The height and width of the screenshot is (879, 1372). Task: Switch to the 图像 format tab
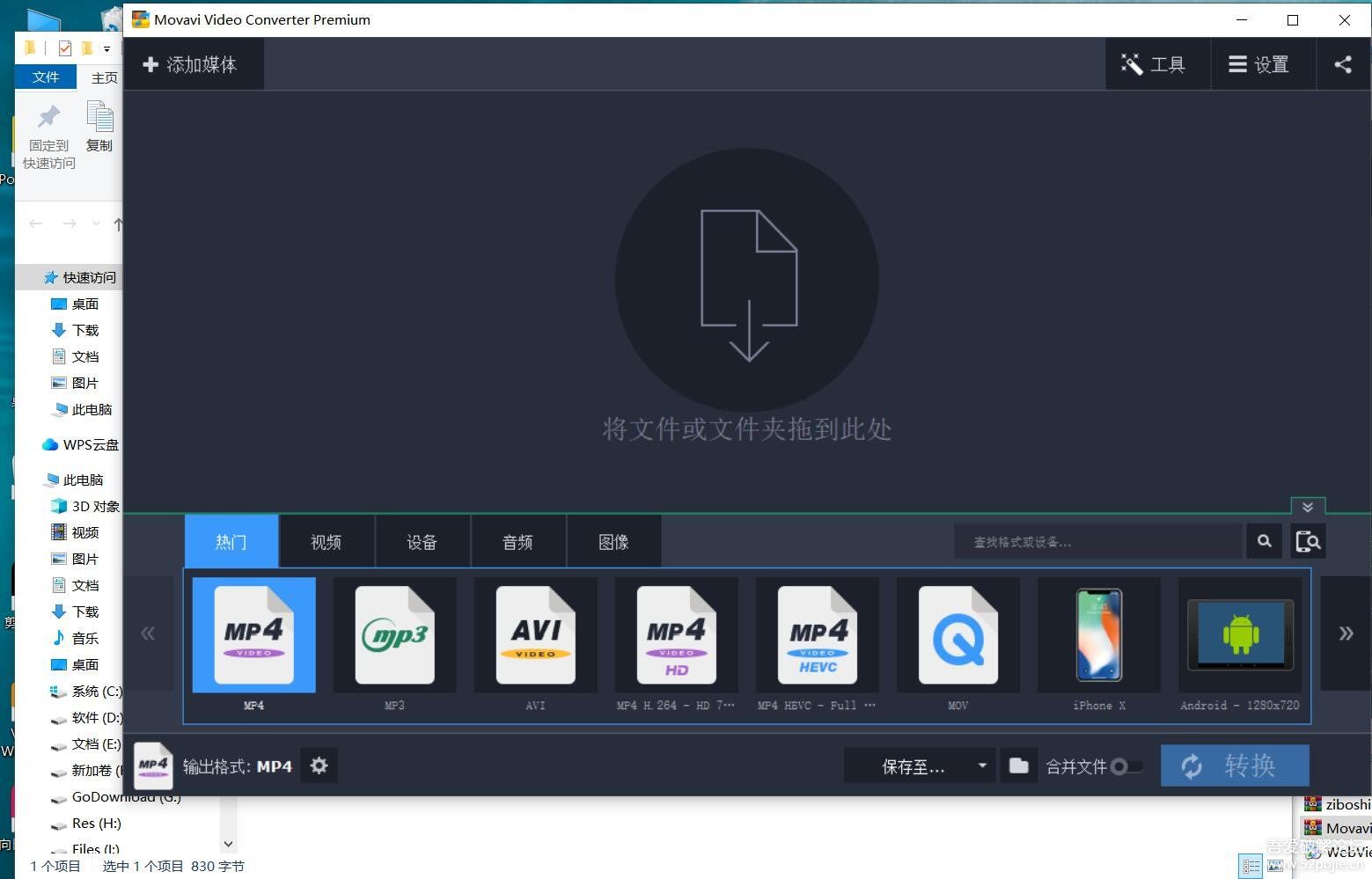pyautogui.click(x=613, y=541)
